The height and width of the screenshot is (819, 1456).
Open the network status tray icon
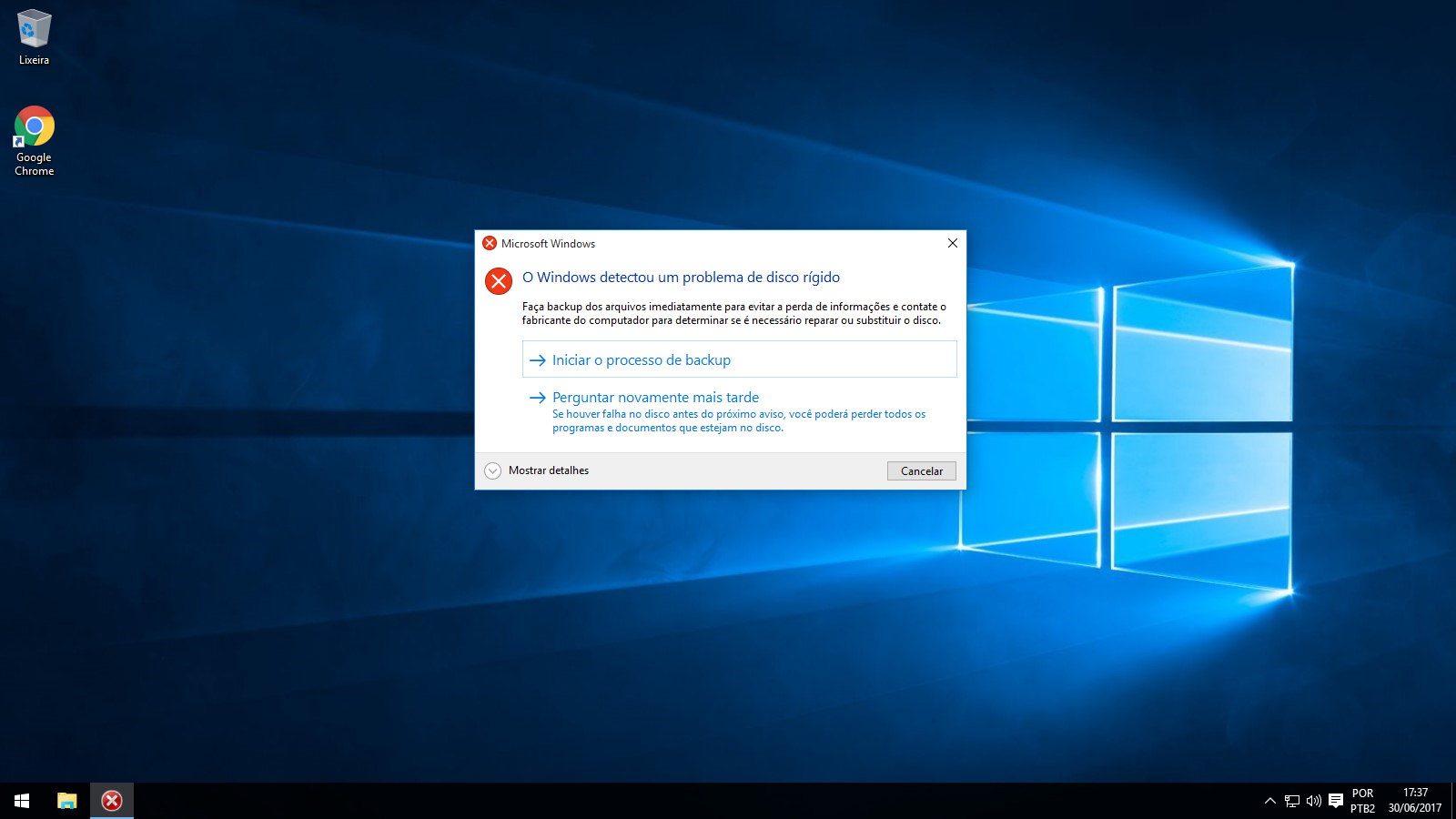click(x=1292, y=801)
